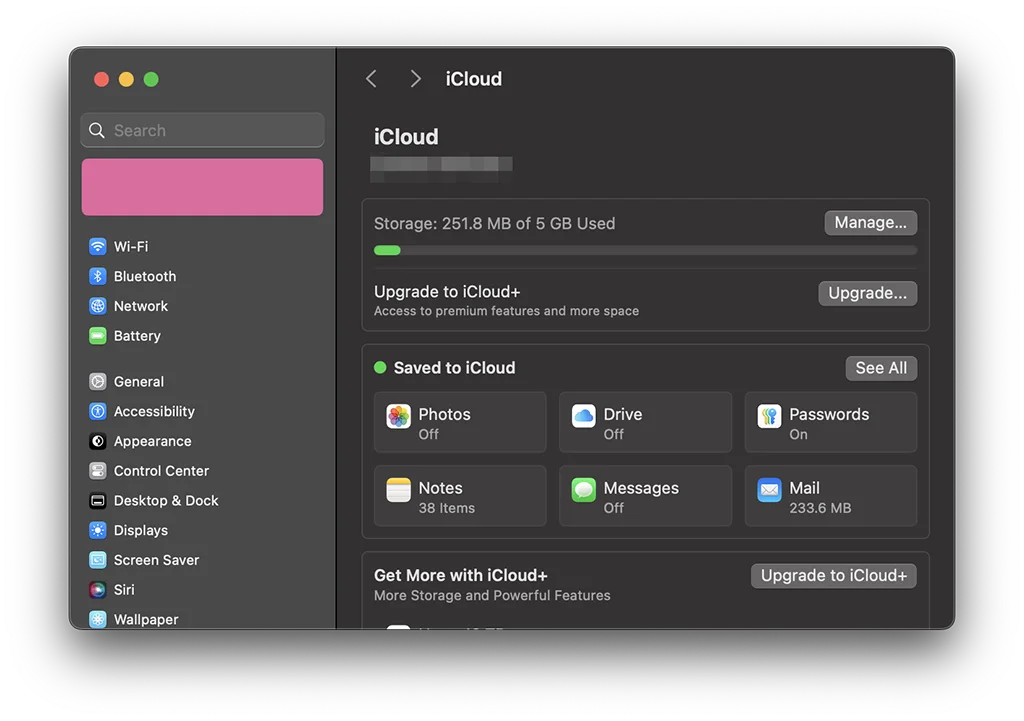Select the Wallpaper icon
This screenshot has height=721, width=1024.
coord(98,619)
